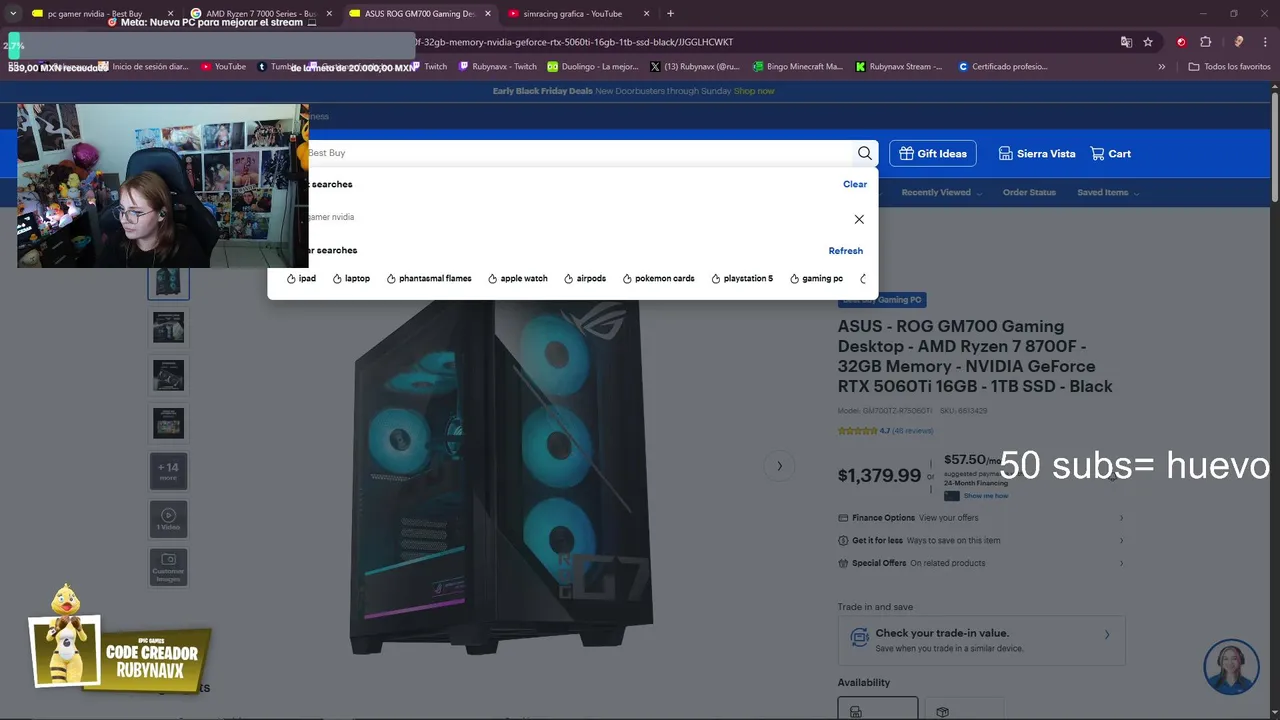Image resolution: width=1280 pixels, height=720 pixels.
Task: Select the fourth product thumbnail image
Action: 168,423
